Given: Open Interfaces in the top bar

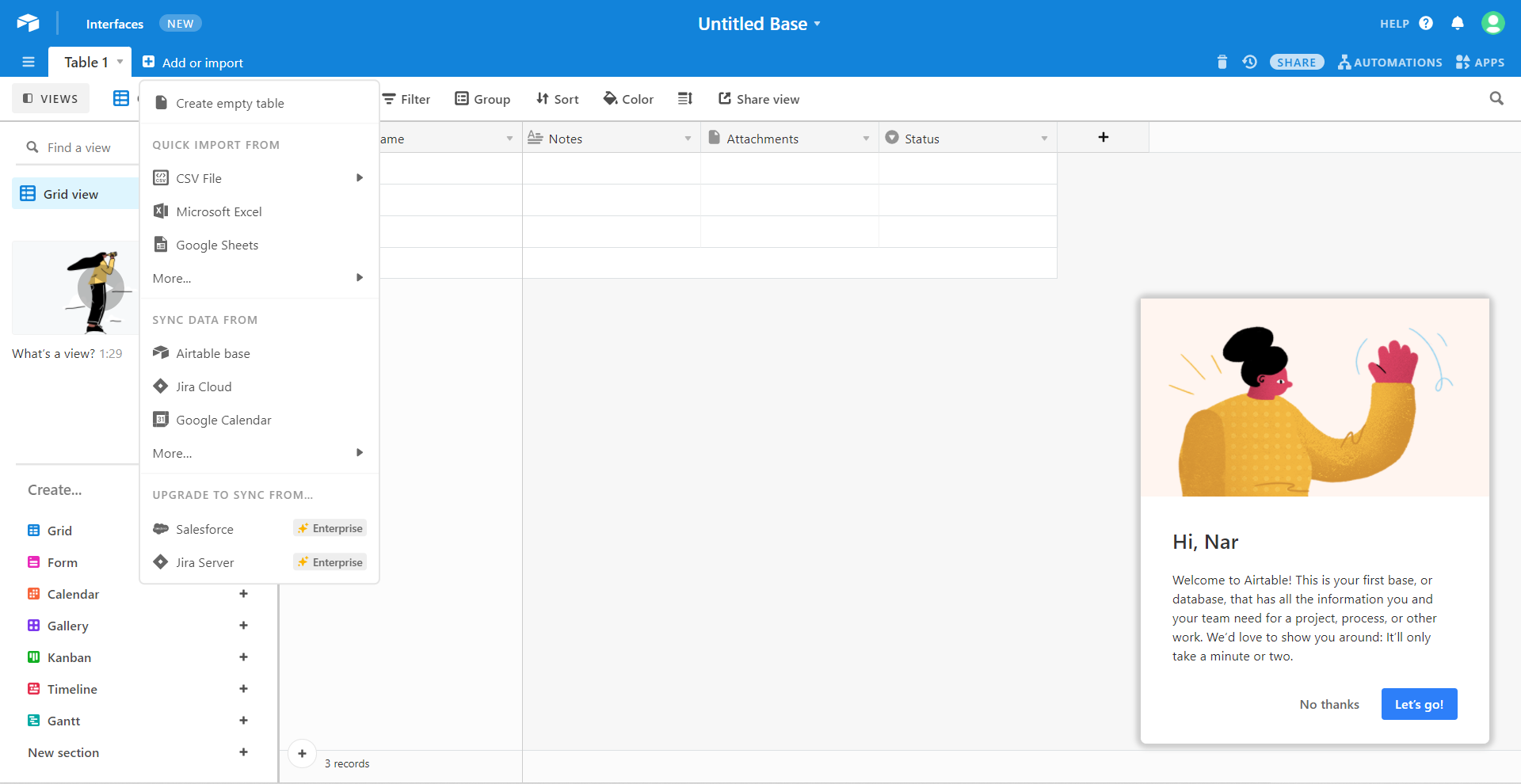Looking at the screenshot, I should pos(115,24).
